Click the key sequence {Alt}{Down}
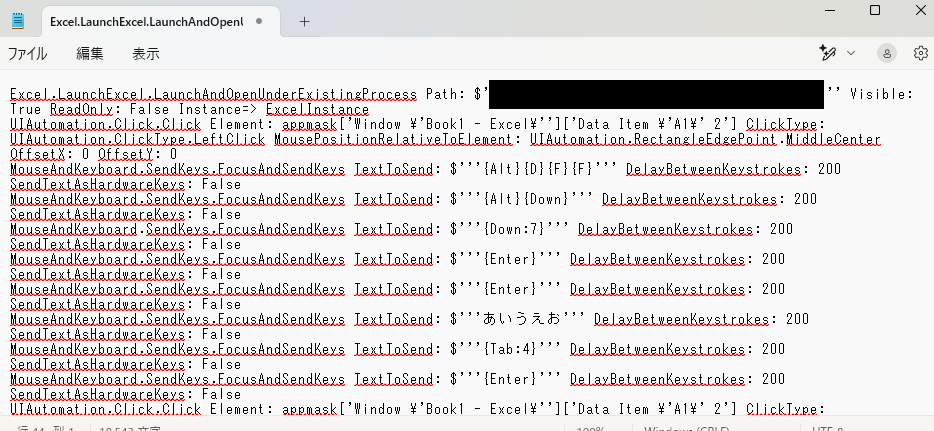Image resolution: width=934 pixels, height=431 pixels. tap(527, 199)
